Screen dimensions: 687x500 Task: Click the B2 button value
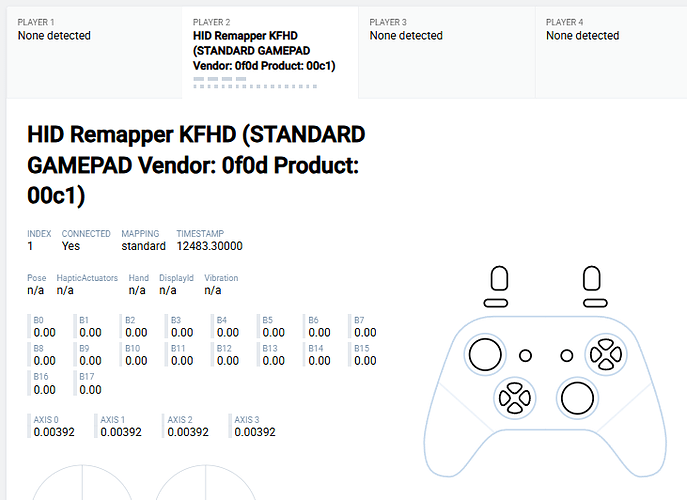click(136, 333)
